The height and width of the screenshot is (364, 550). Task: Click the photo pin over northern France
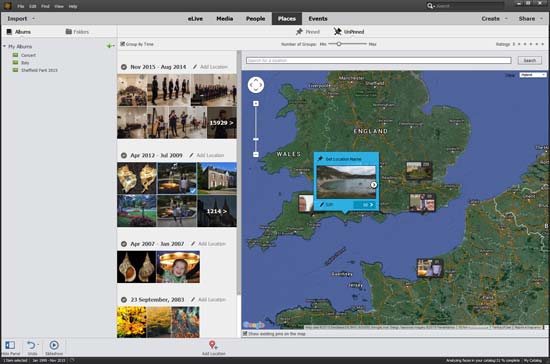(430, 268)
